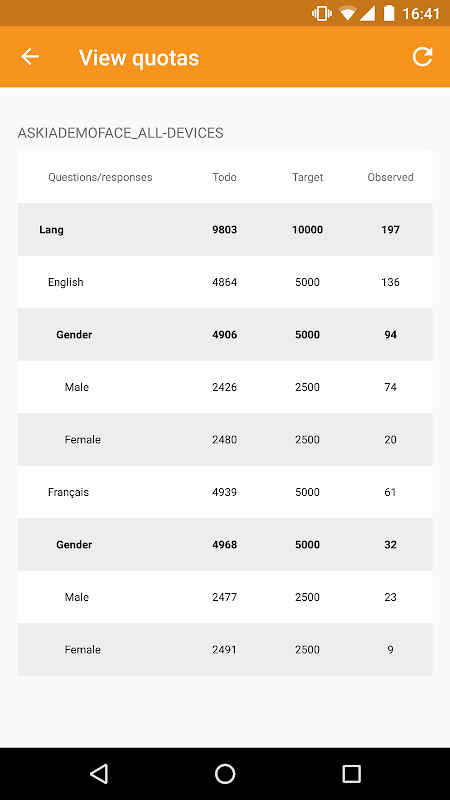
Task: Select the Female row with observed 9
Action: tap(225, 649)
